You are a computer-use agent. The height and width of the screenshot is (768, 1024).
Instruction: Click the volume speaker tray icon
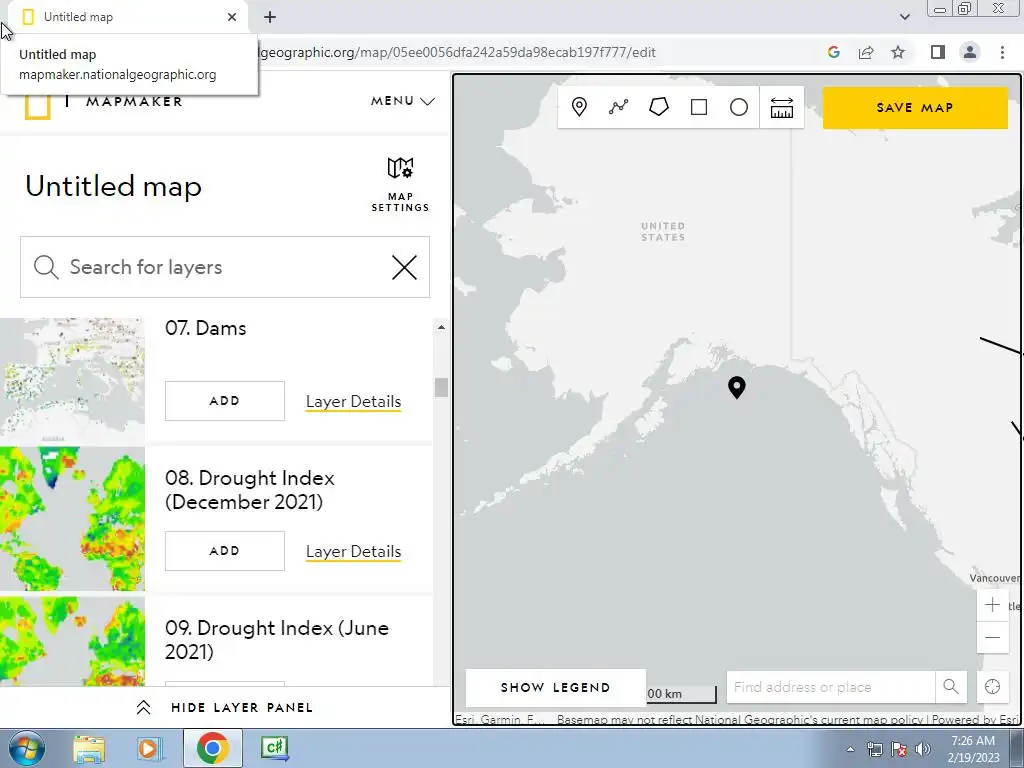coord(923,749)
